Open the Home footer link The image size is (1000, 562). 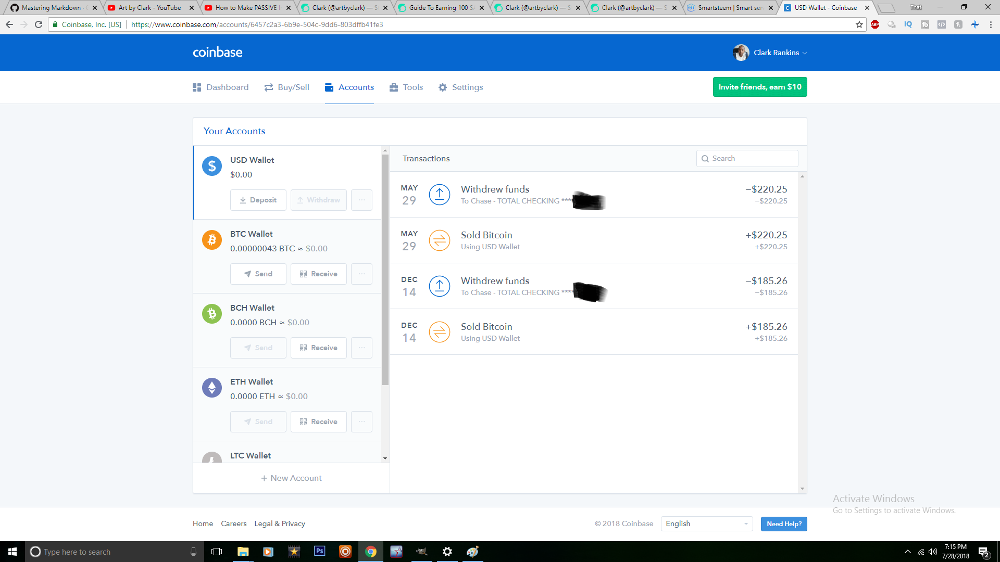point(203,524)
